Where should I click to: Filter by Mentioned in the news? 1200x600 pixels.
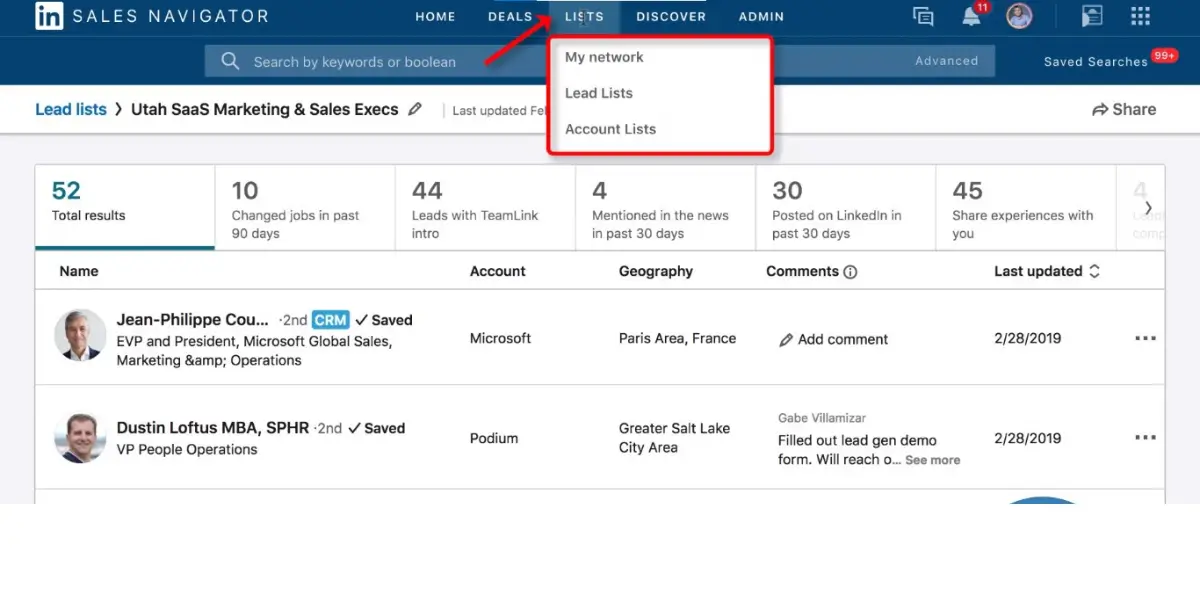tap(665, 207)
